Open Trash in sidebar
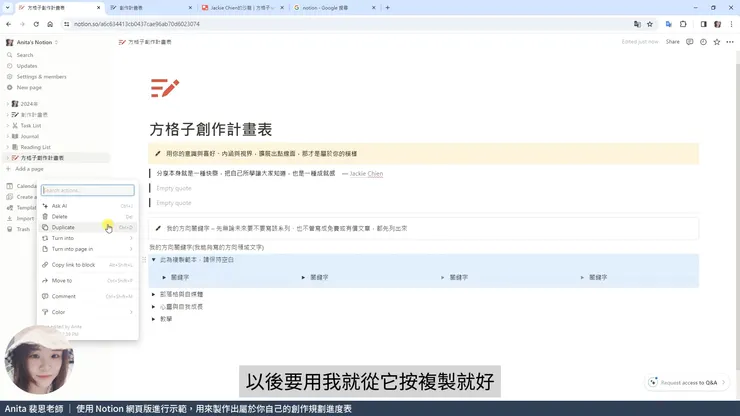Viewport: 740px width, 416px height. point(23,229)
